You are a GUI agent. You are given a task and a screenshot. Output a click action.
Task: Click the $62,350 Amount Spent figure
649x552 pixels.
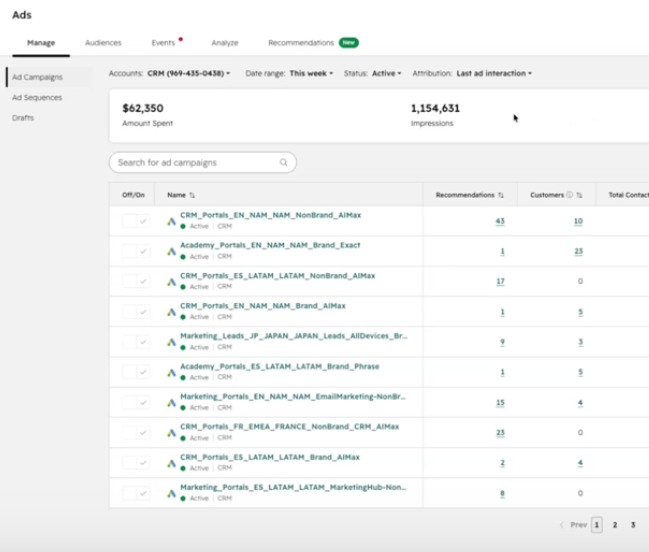[143, 108]
